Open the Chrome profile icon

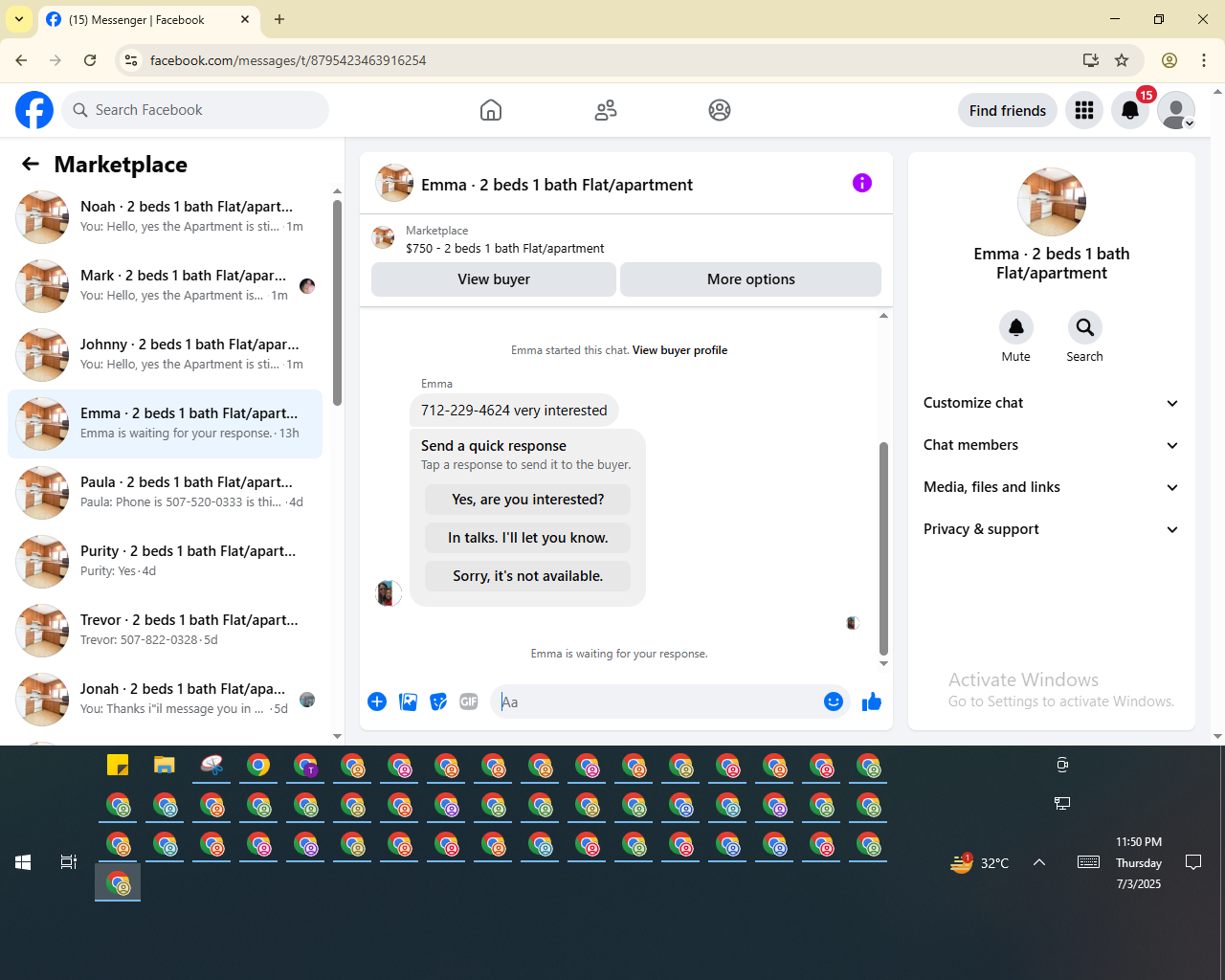1169,60
